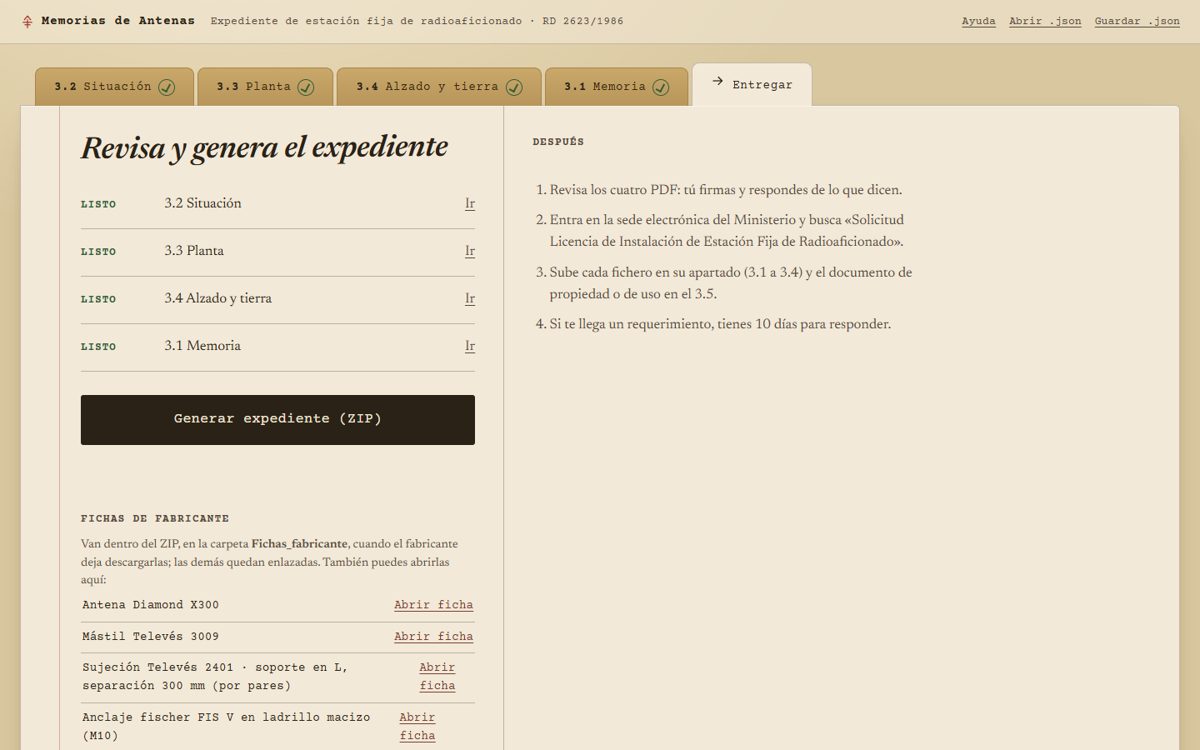The width and height of the screenshot is (1200, 750).
Task: Click Ir in the 3.1 Memoria row
Action: [x=470, y=346]
